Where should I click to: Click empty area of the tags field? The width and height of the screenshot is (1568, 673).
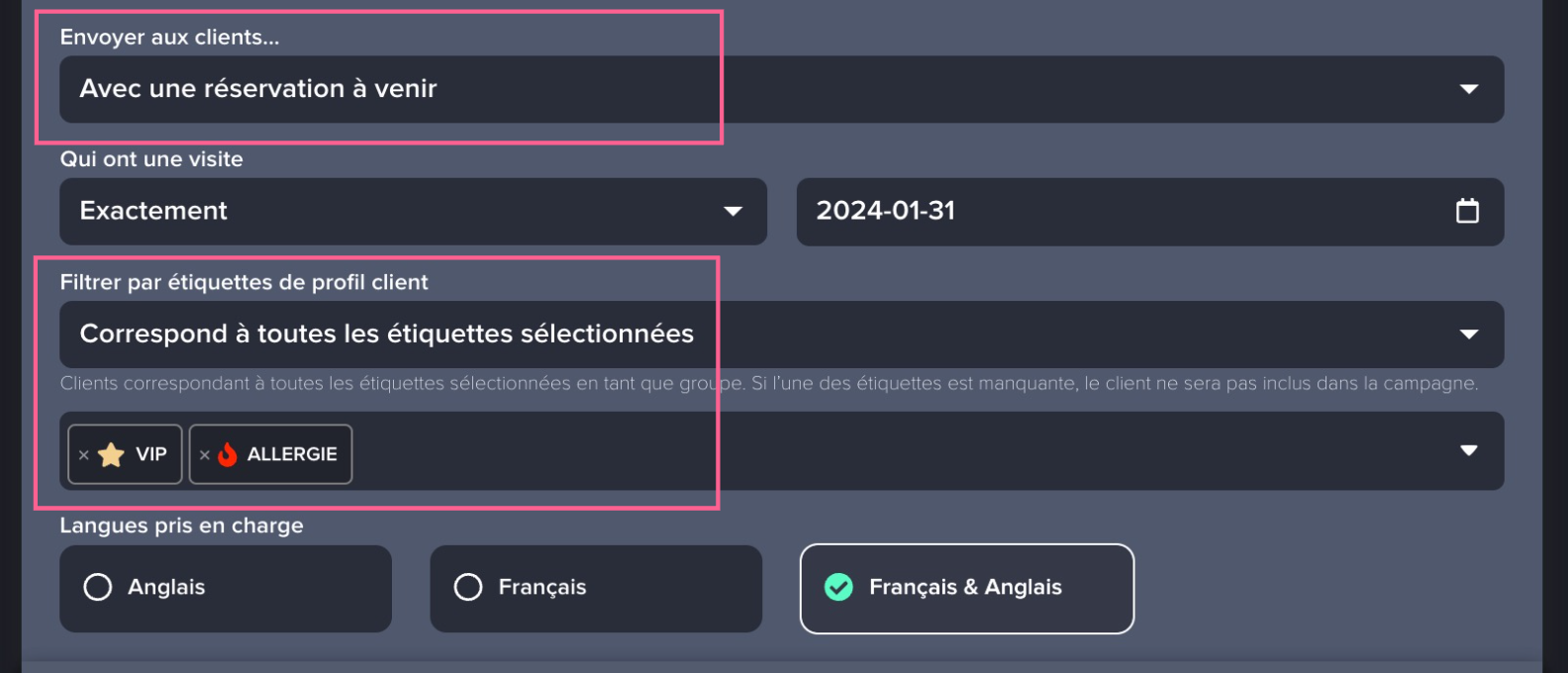pos(891,451)
